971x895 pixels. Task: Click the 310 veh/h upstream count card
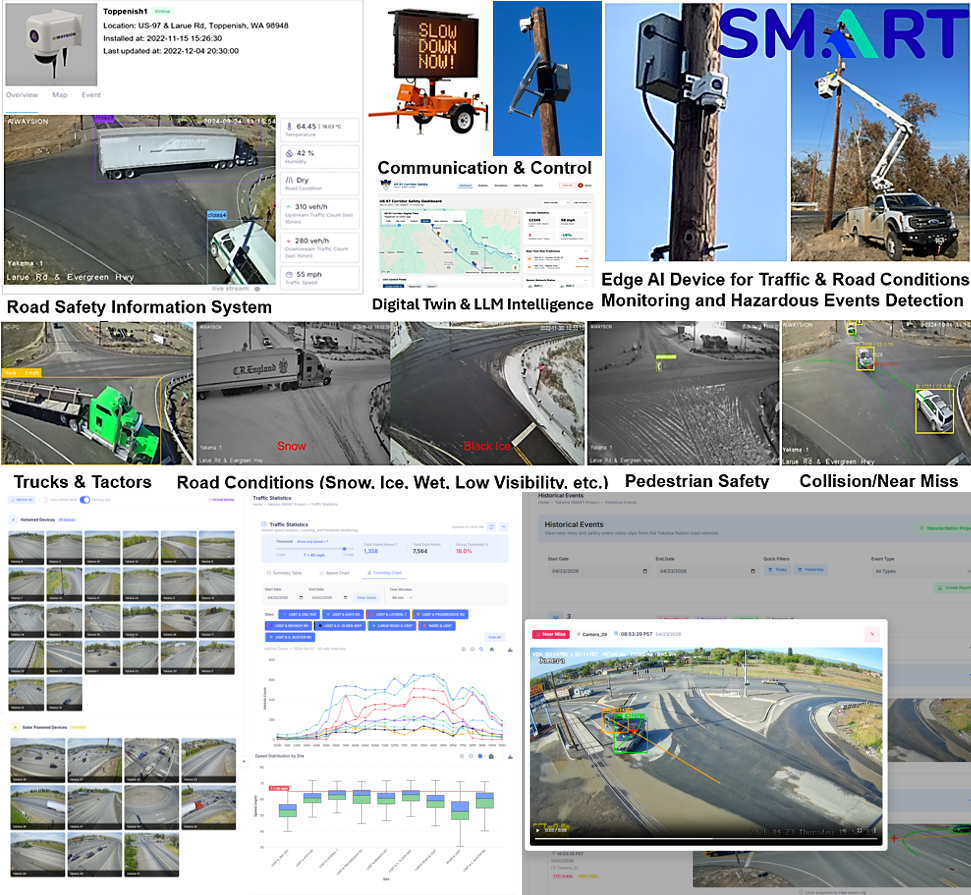coord(320,214)
